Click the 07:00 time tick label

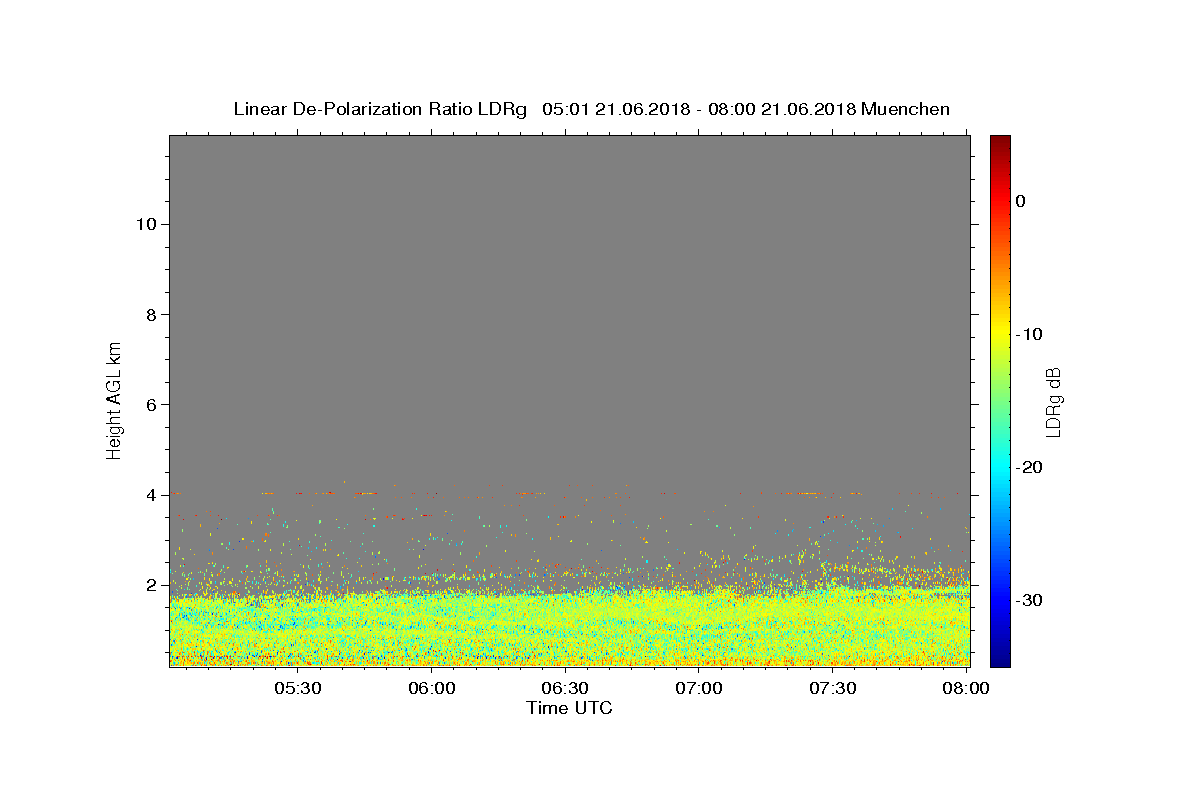(699, 688)
